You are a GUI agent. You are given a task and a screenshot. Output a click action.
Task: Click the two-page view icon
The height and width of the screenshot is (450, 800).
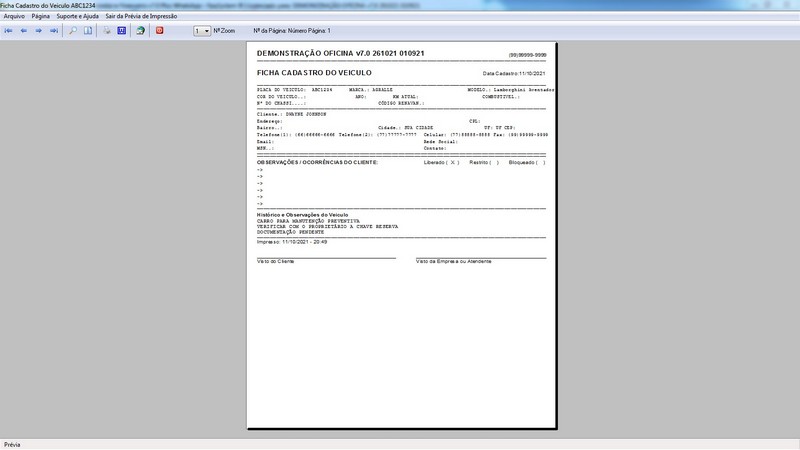[x=88, y=31]
